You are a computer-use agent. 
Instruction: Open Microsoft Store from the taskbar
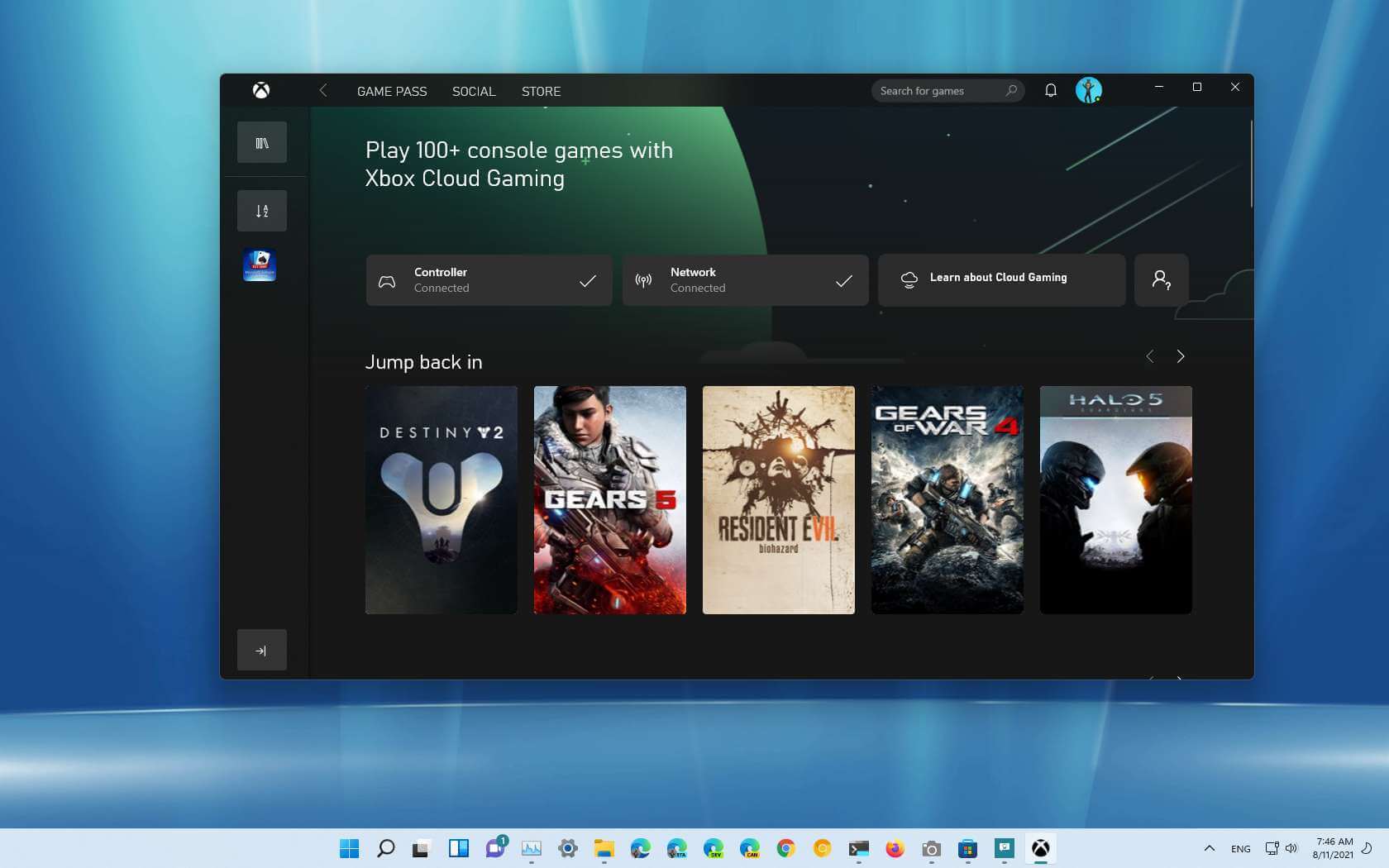pos(967,848)
